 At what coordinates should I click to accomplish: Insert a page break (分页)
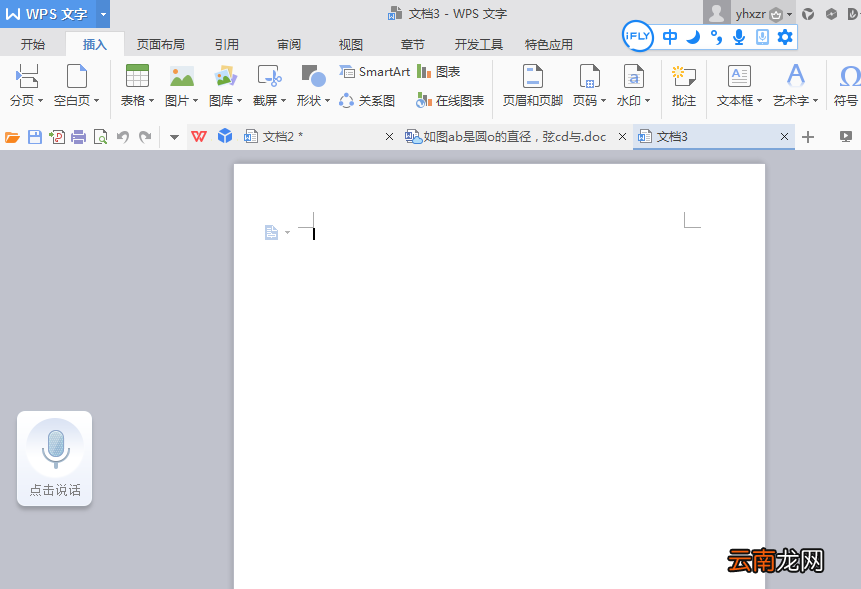[x=26, y=85]
